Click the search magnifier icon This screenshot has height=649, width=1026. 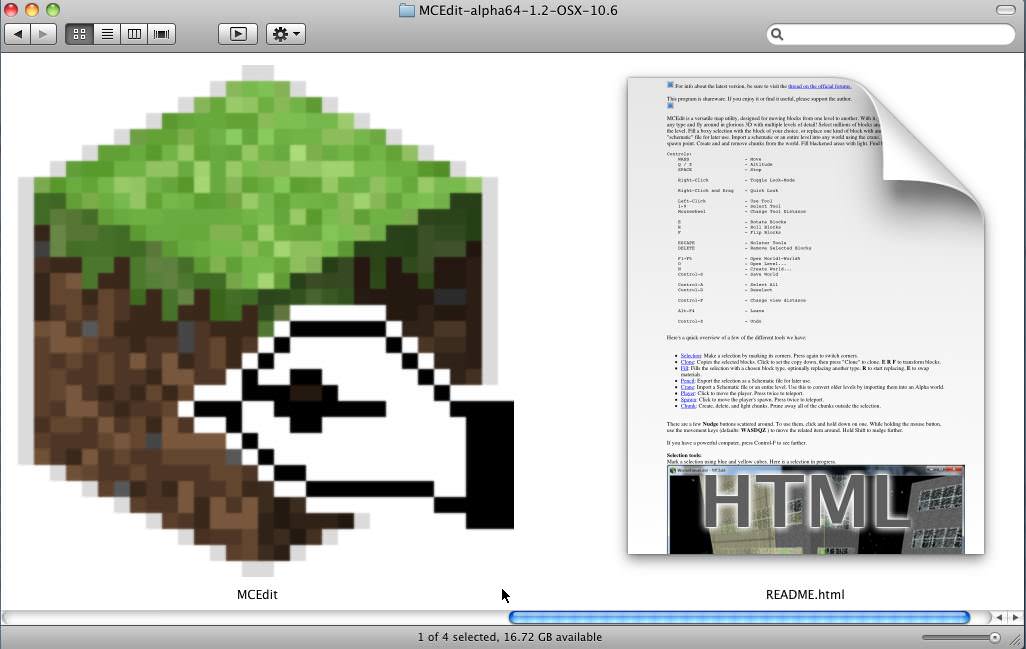pyautogui.click(x=777, y=34)
